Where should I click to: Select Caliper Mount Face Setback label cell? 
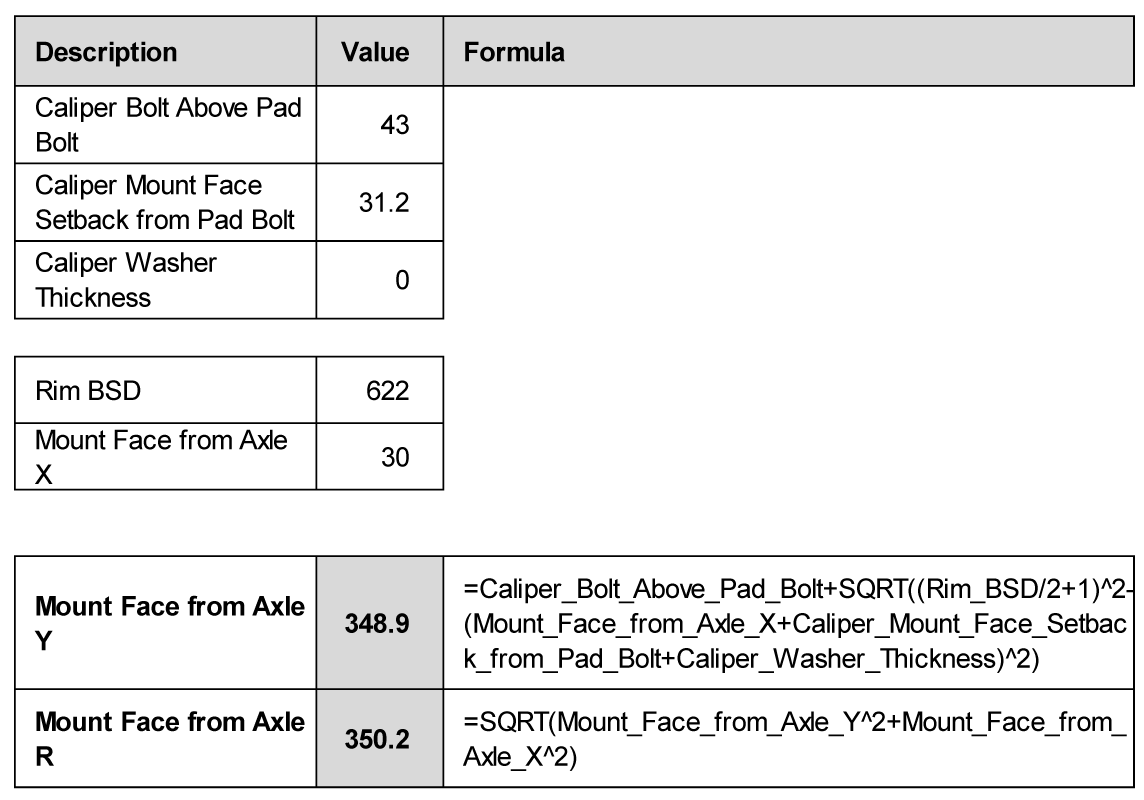click(165, 202)
